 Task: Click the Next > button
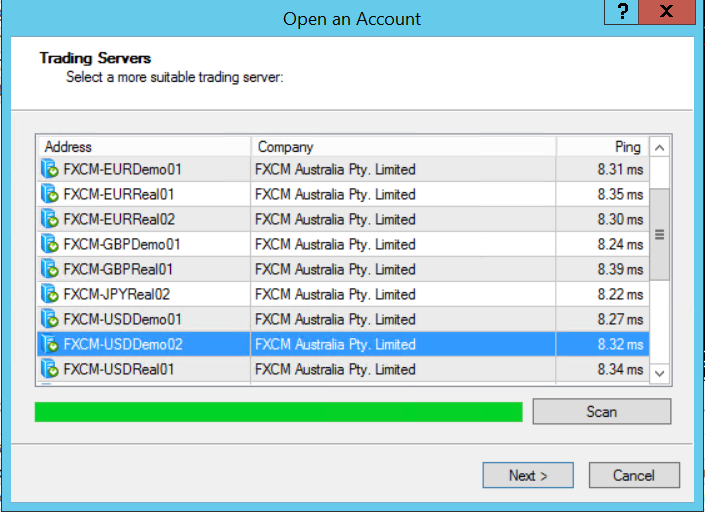coord(528,475)
